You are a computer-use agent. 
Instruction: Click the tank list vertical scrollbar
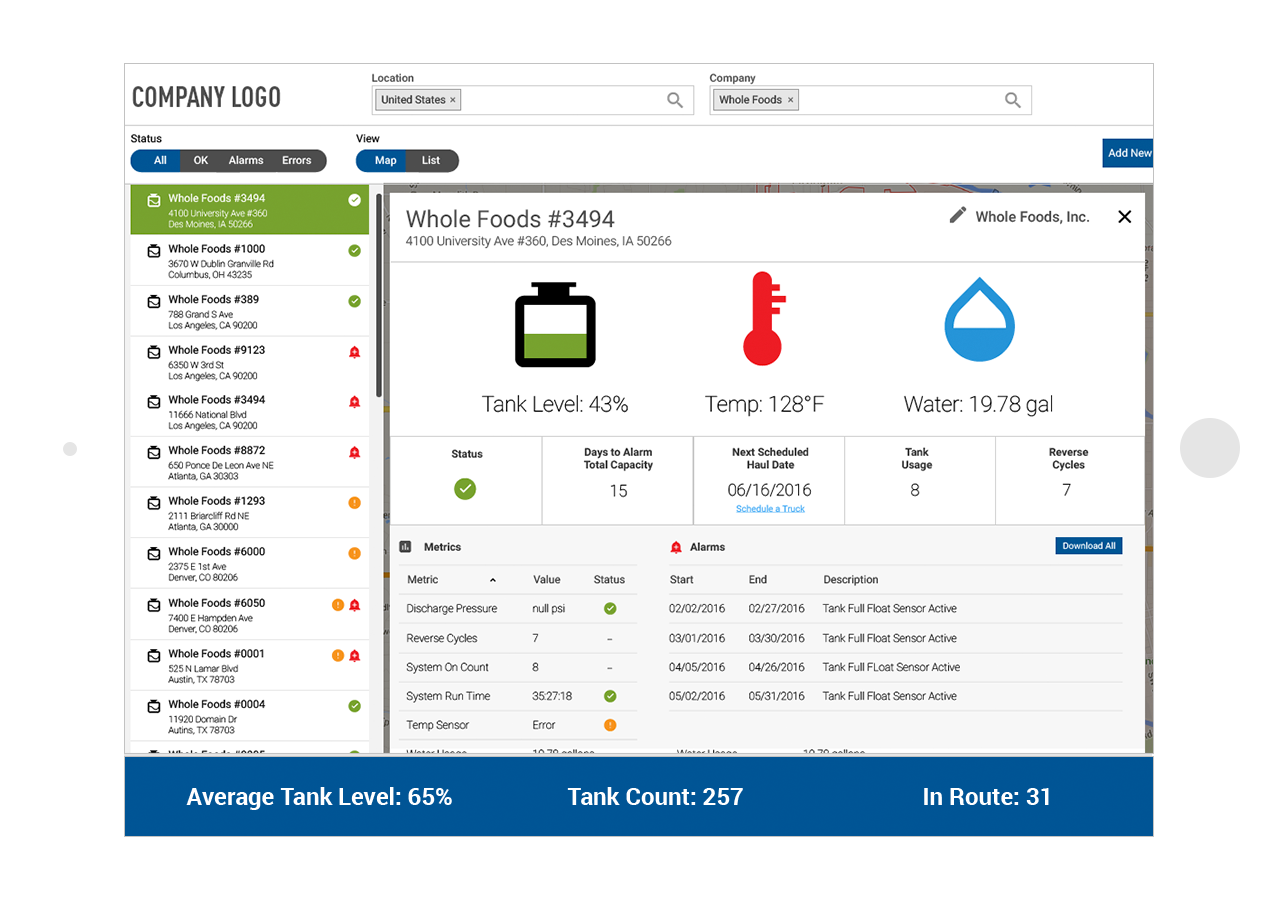click(379, 295)
